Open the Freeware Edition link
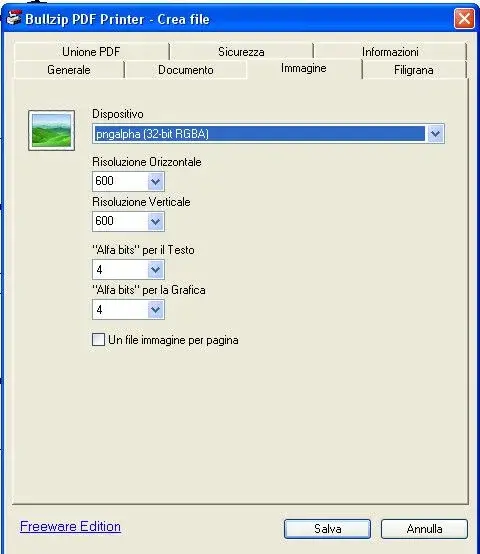 [x=70, y=526]
